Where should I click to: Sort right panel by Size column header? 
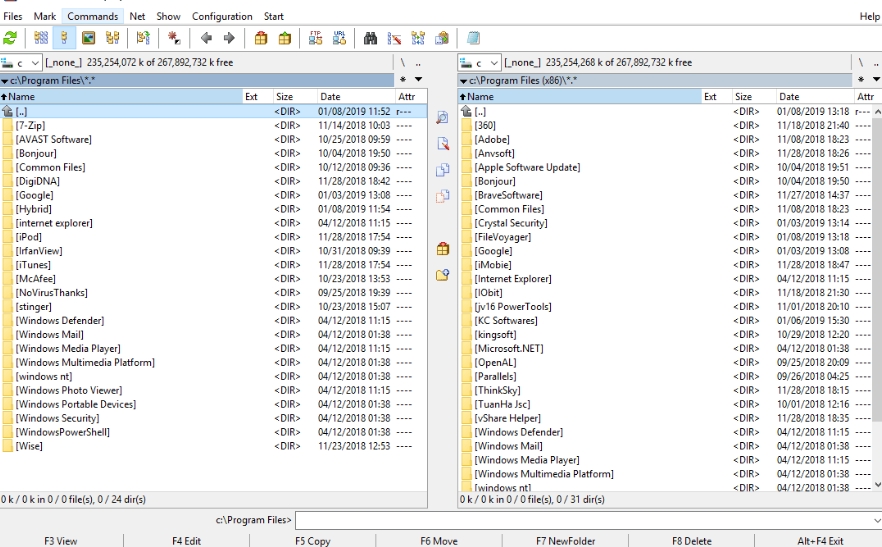(753, 97)
